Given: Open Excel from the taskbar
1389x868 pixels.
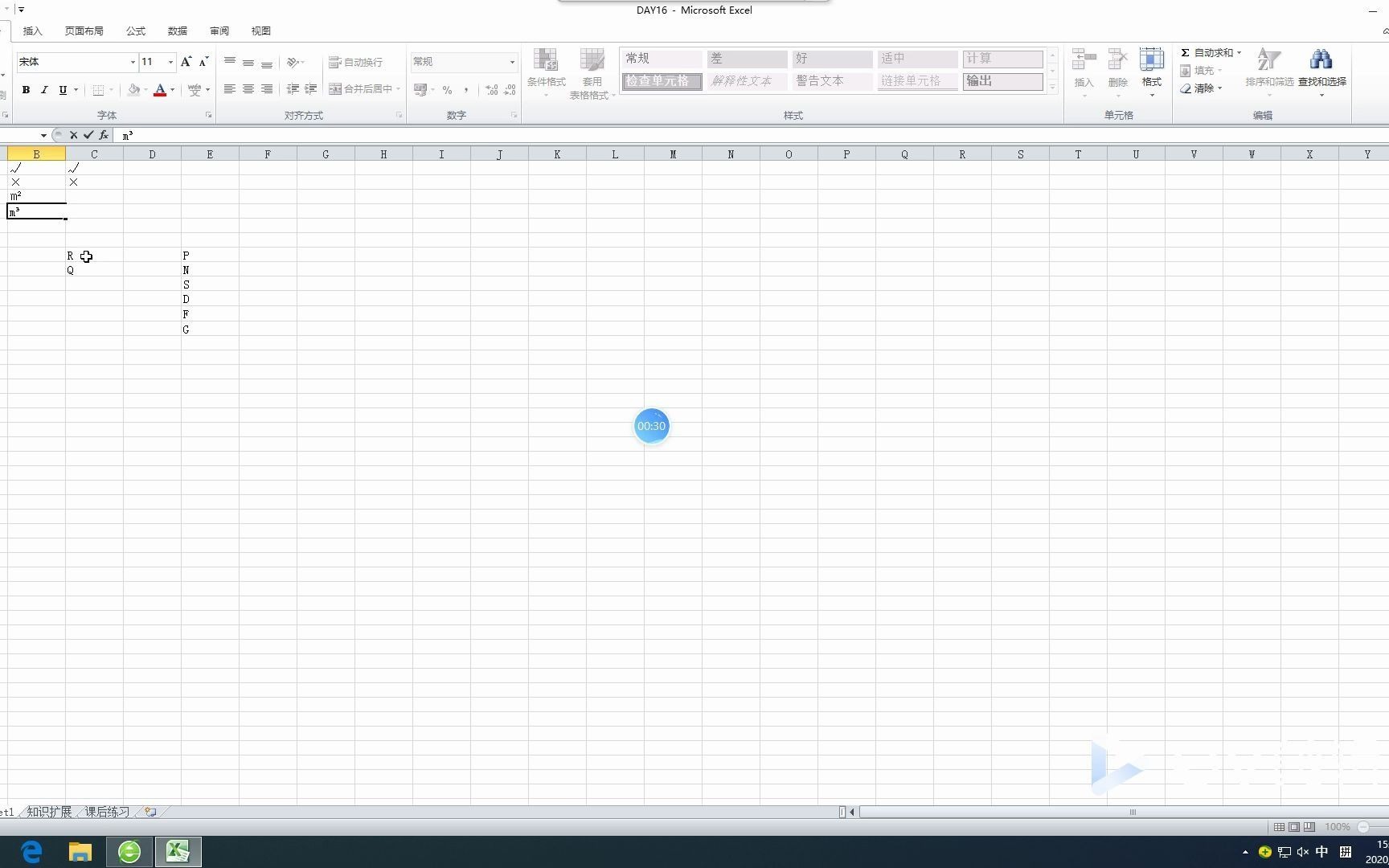Looking at the screenshot, I should tap(178, 851).
